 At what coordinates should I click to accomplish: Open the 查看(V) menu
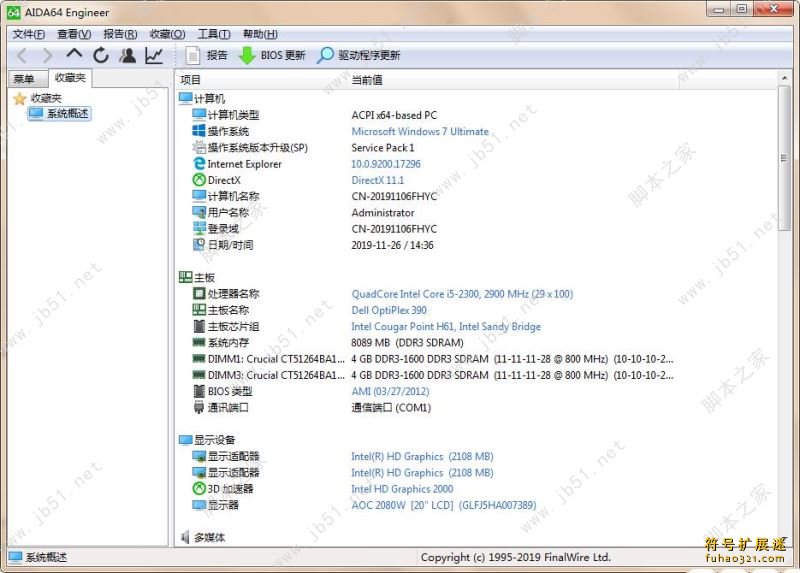click(x=74, y=34)
